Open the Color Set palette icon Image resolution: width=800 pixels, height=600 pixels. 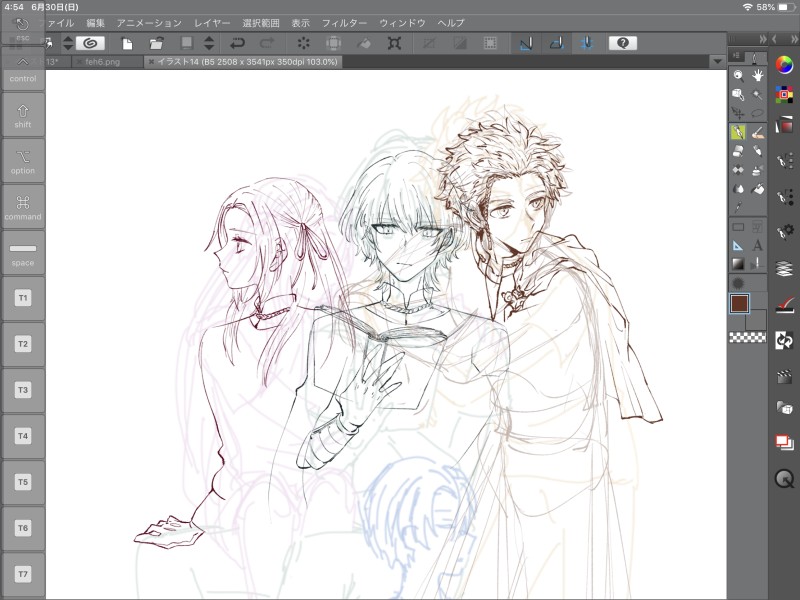[x=784, y=94]
